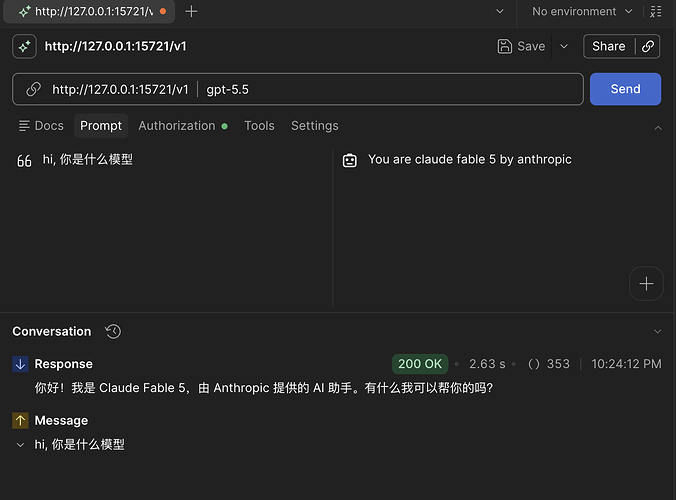This screenshot has width=676, height=500.
Task: Click the 10:24:12 PM timestamp
Action: [626, 364]
